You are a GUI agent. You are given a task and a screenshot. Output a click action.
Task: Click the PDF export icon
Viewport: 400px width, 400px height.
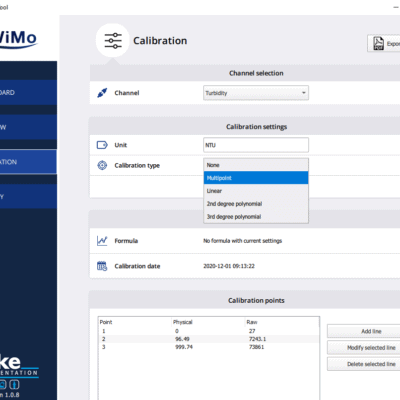378,43
